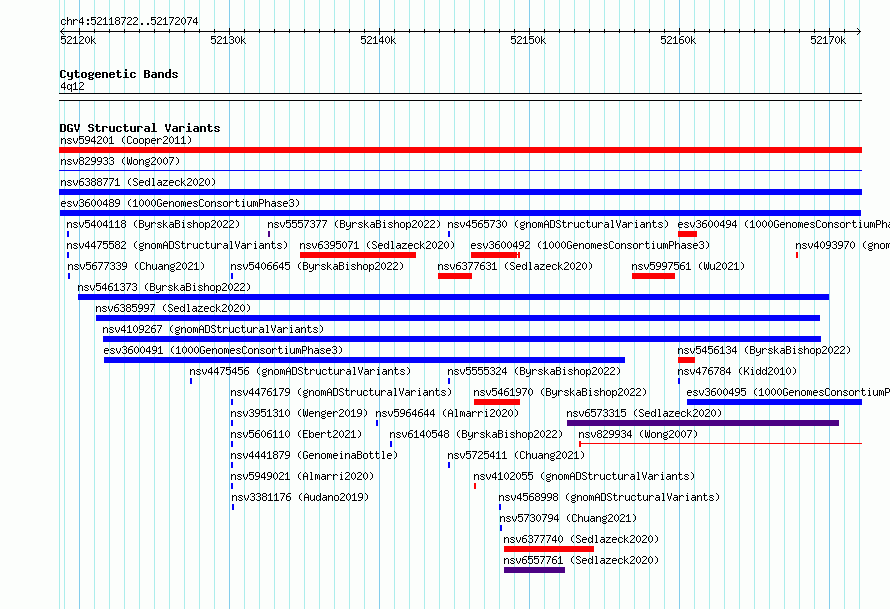Click nsv4565730 (gnomADStructuralVariants) label

click(558, 224)
